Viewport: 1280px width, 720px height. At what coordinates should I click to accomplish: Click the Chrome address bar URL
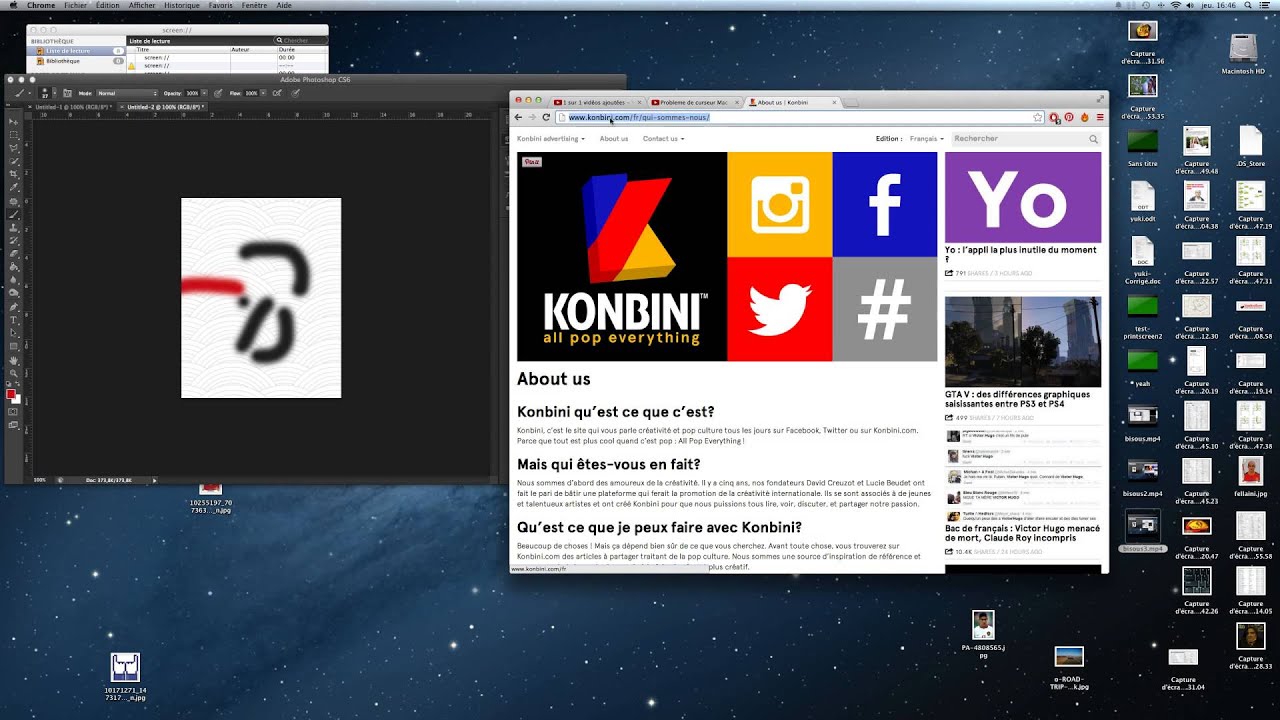[x=638, y=117]
